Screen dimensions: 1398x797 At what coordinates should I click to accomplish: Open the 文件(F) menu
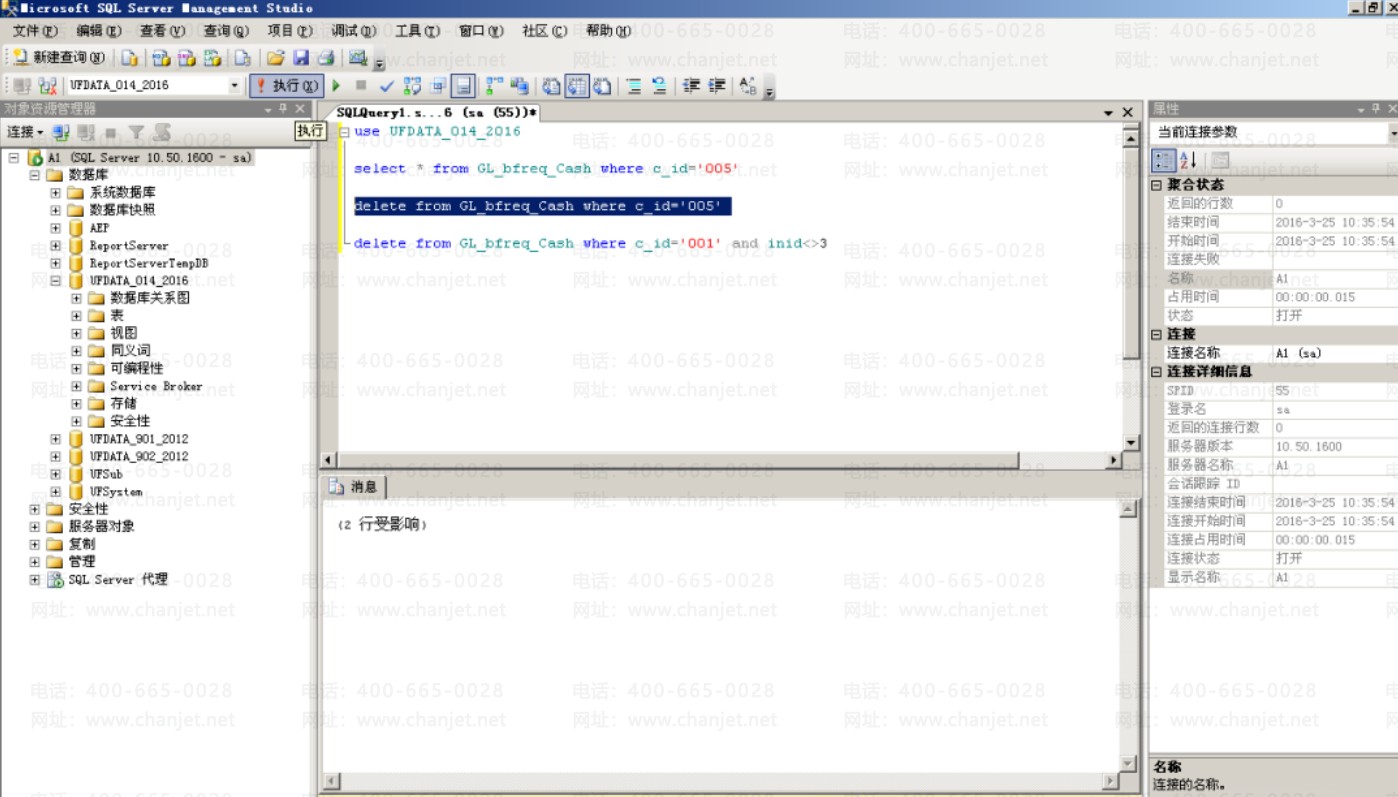[x=35, y=31]
